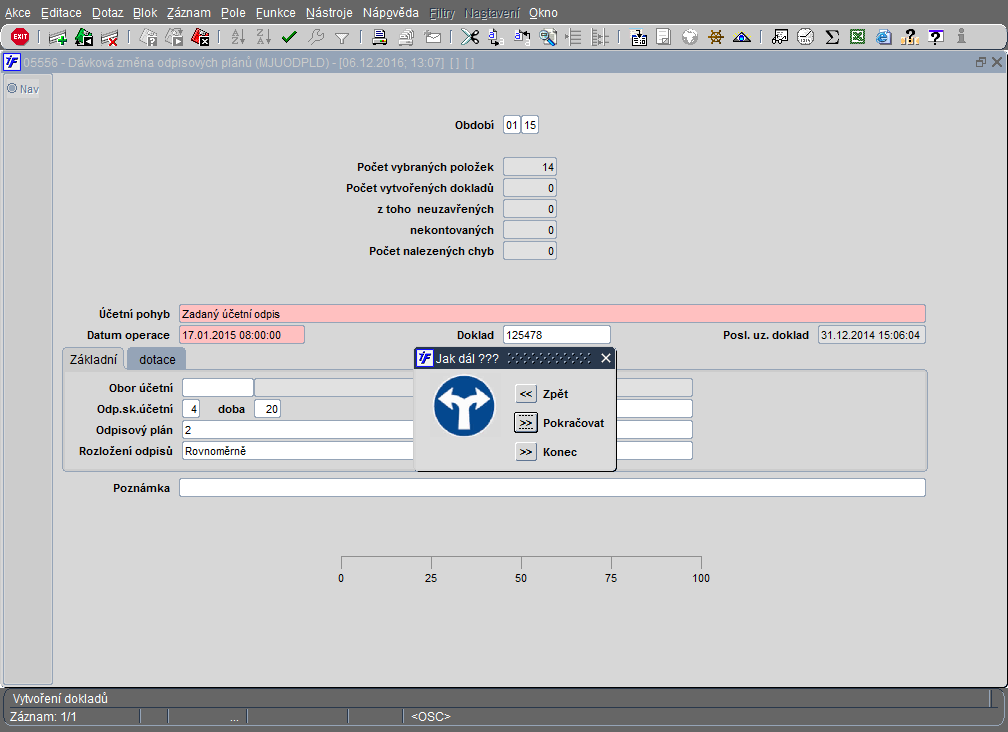This screenshot has height=732, width=1008.
Task: Click the globe icon in toolbar
Action: (x=690, y=37)
